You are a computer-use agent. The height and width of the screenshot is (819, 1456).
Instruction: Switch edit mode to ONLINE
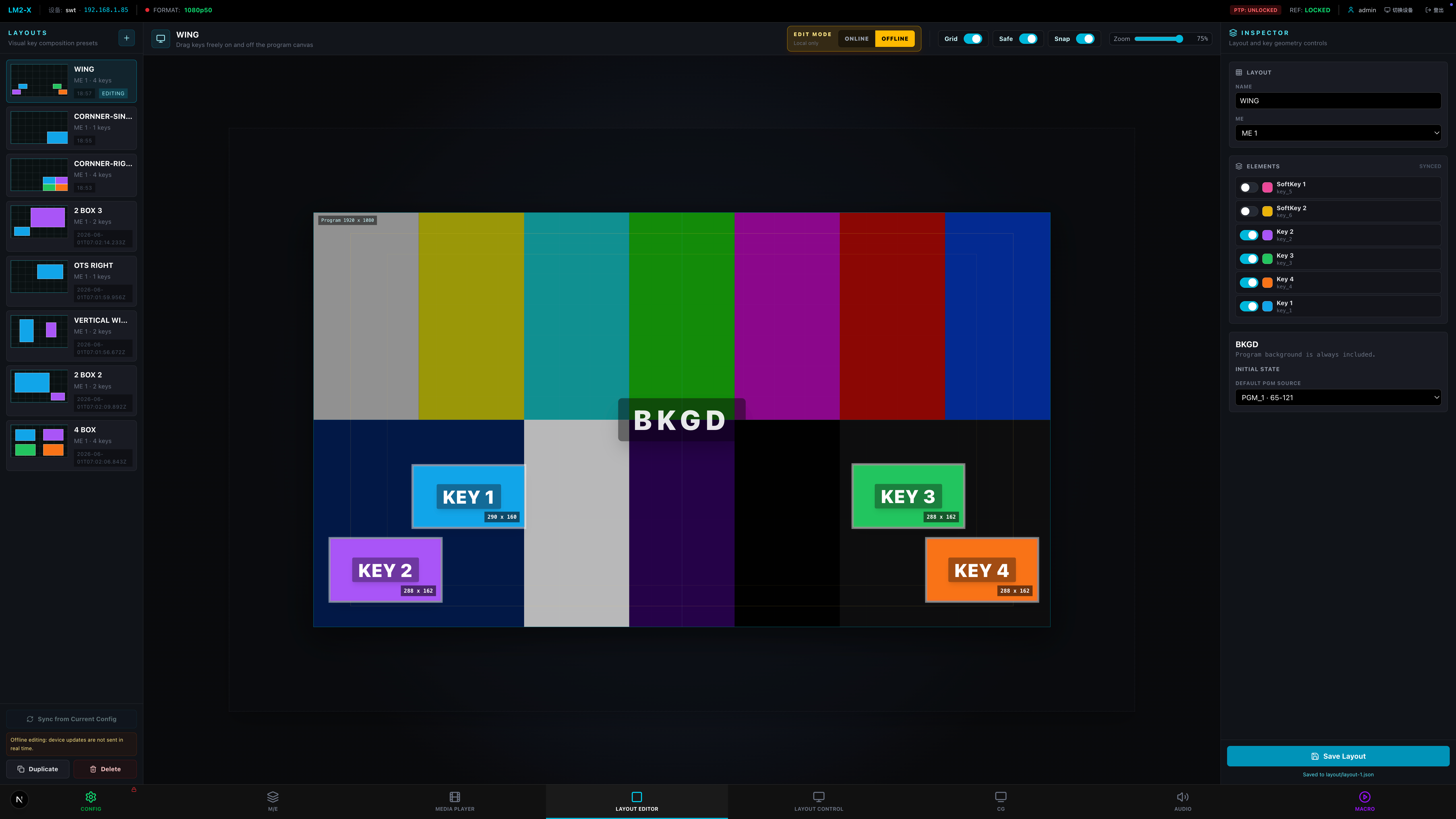point(856,39)
